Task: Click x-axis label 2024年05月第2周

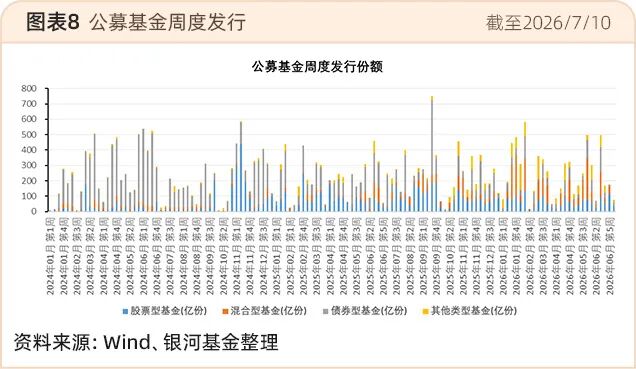Action: (130, 256)
